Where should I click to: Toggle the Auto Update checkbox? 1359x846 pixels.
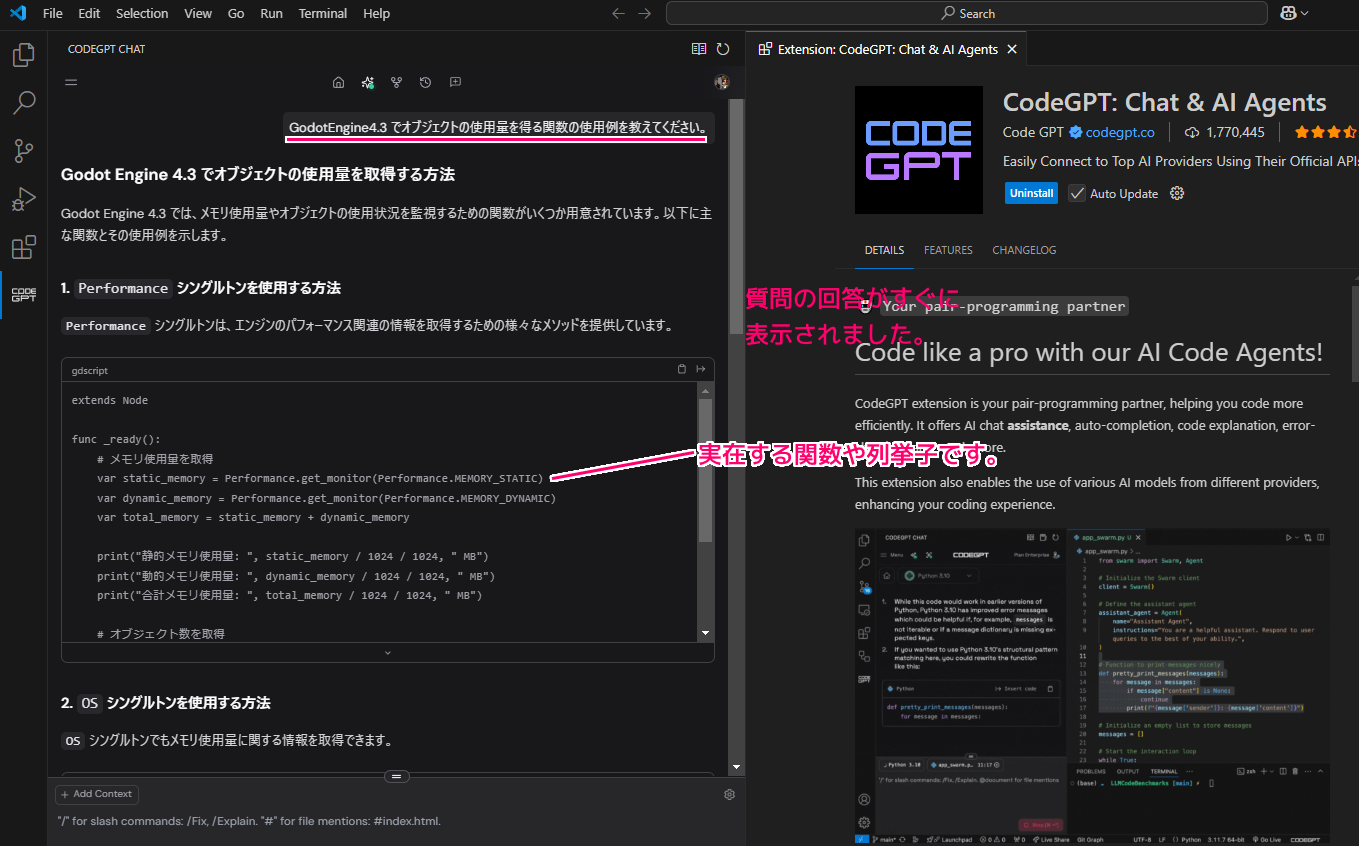tap(1077, 193)
